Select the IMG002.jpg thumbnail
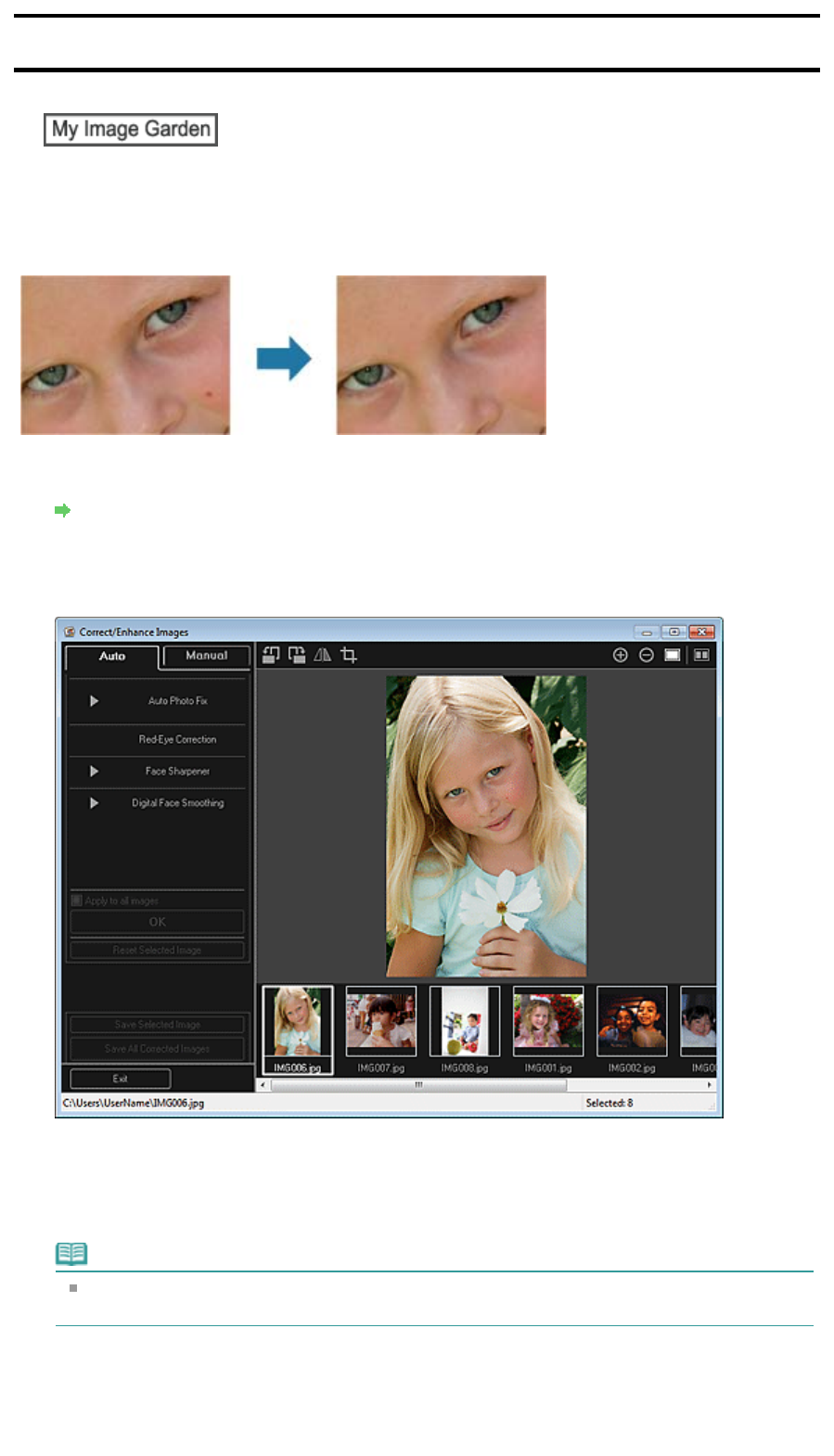 point(632,1021)
